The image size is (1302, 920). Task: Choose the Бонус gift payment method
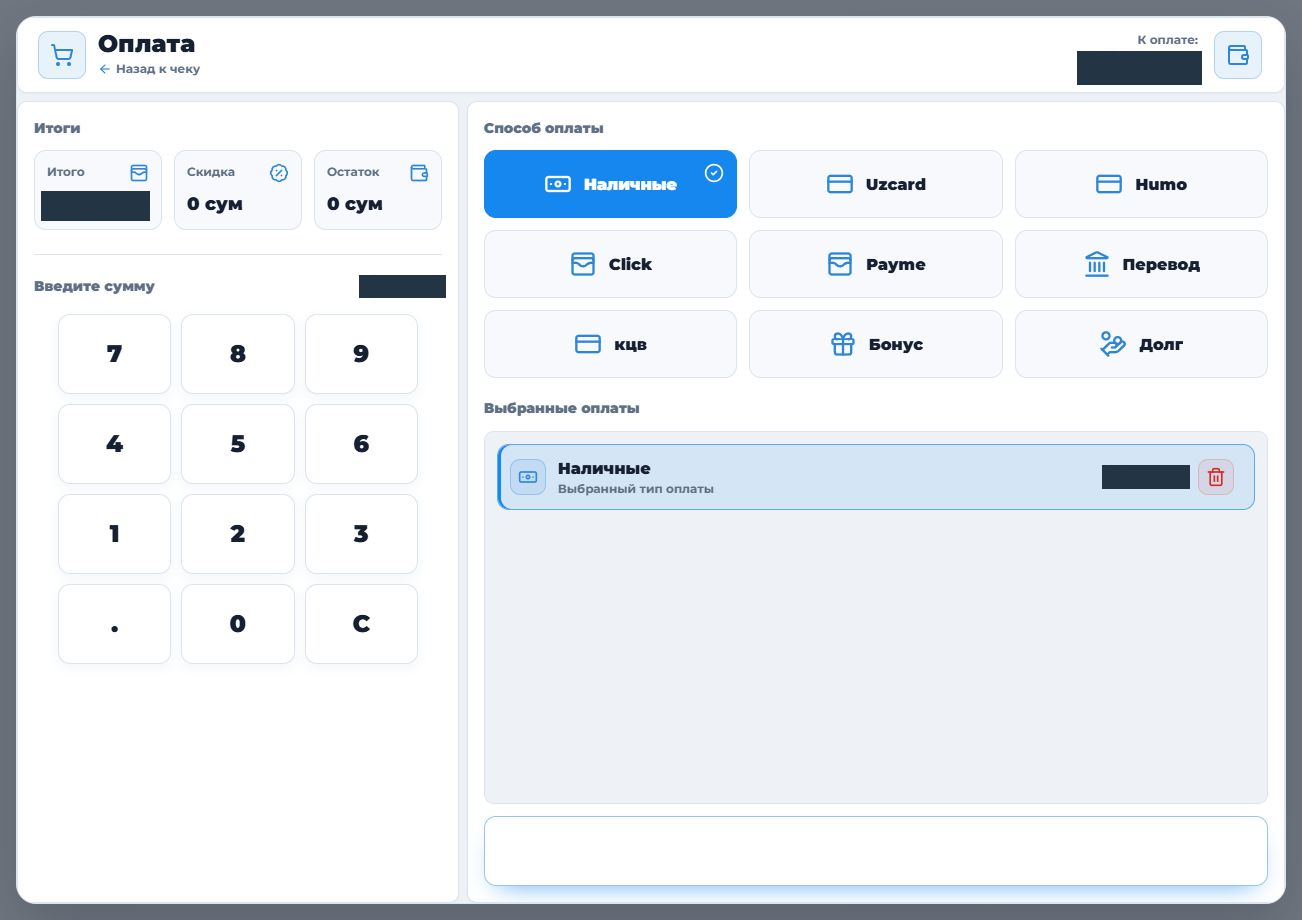pyautogui.click(x=875, y=344)
